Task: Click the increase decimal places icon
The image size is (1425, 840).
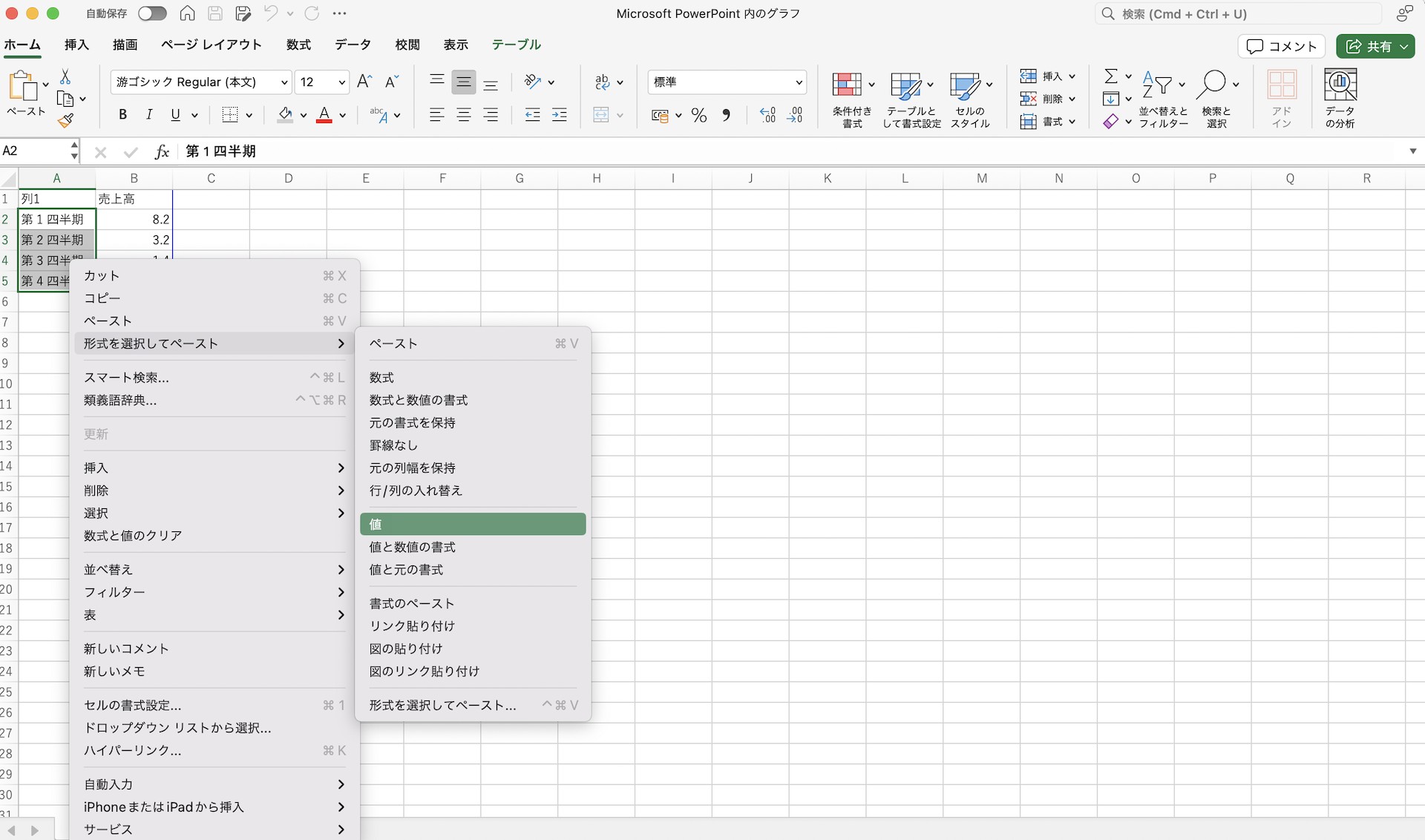Action: [x=767, y=115]
